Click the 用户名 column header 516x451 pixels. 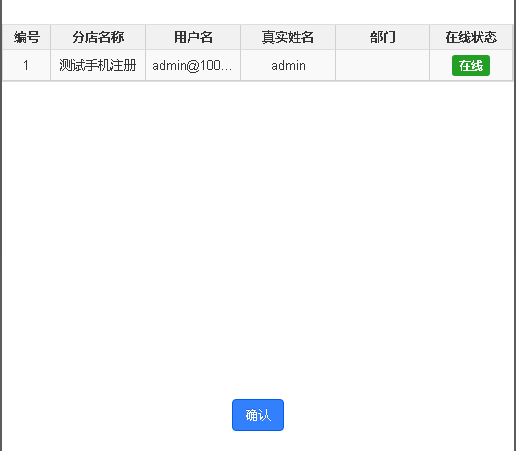click(193, 37)
